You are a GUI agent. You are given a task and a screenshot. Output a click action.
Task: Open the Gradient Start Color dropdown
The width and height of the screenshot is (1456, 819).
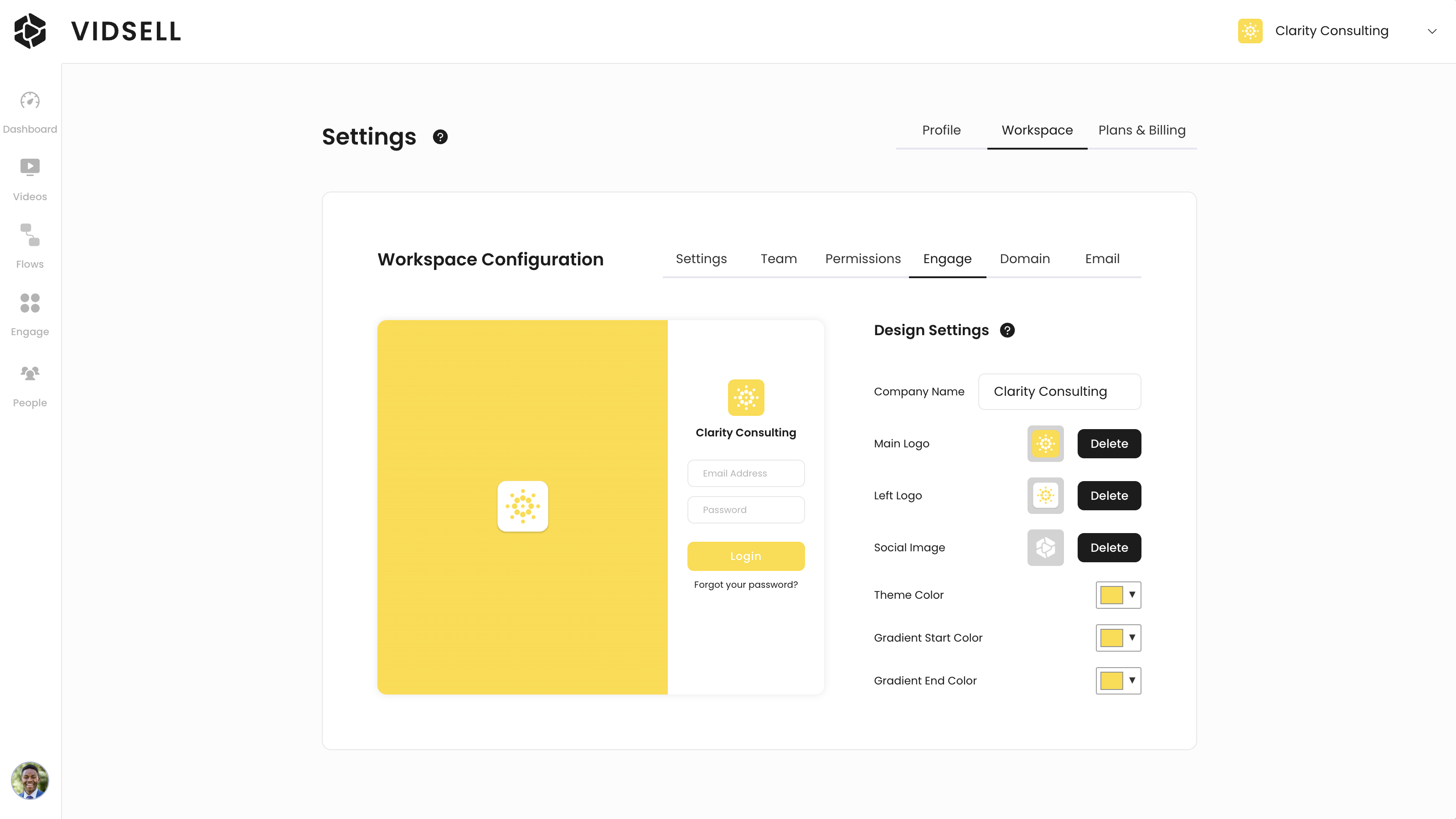1118,638
